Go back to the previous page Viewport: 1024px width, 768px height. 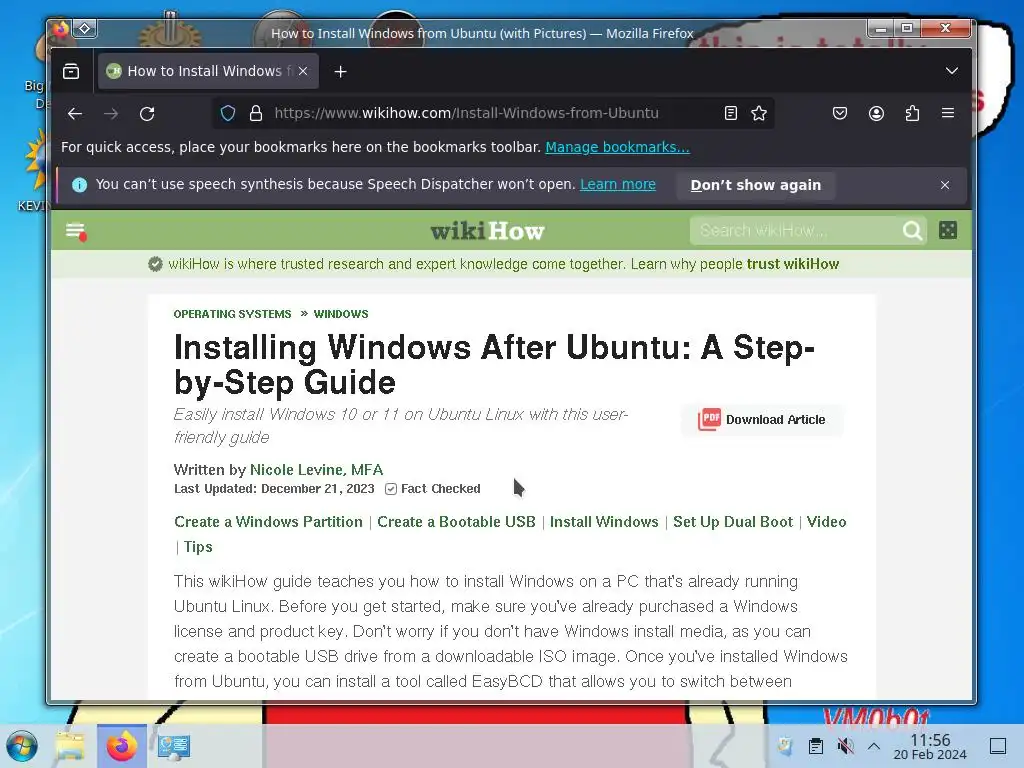75,114
